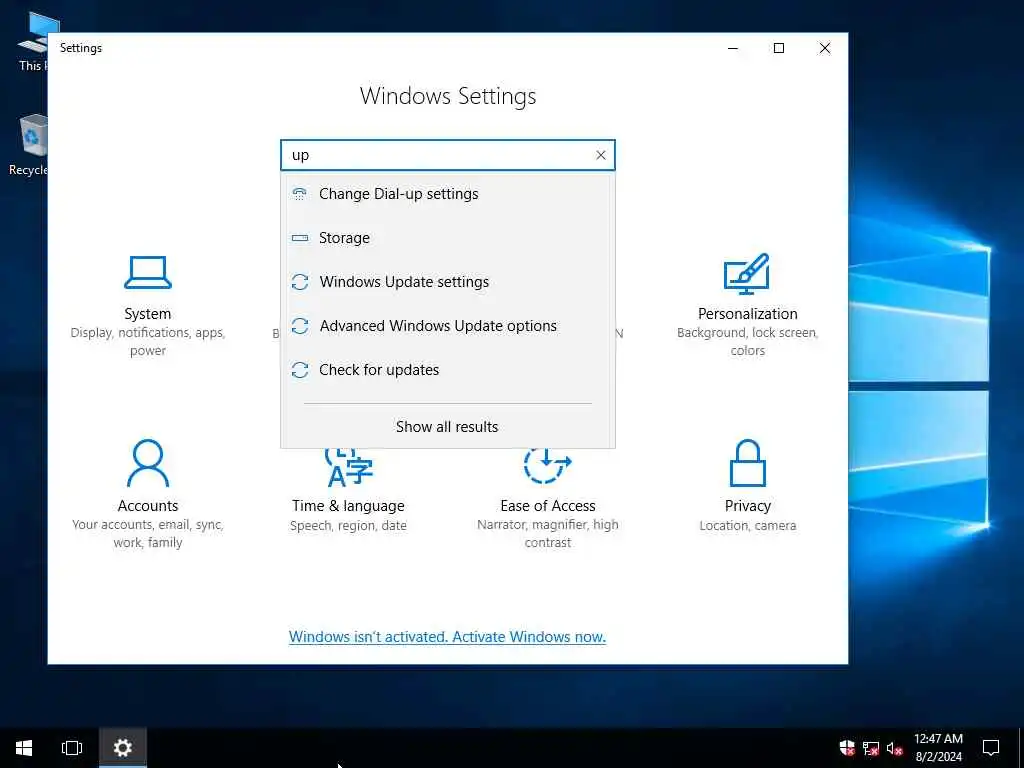
Task: Click the System label text
Action: click(x=148, y=313)
